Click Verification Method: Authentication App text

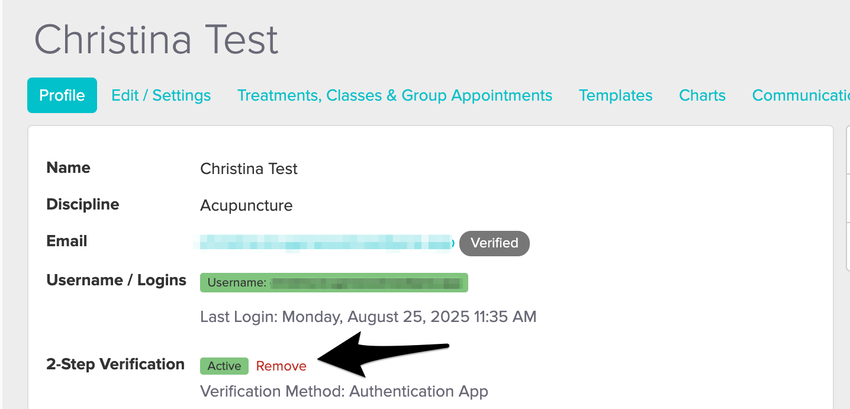(x=344, y=391)
